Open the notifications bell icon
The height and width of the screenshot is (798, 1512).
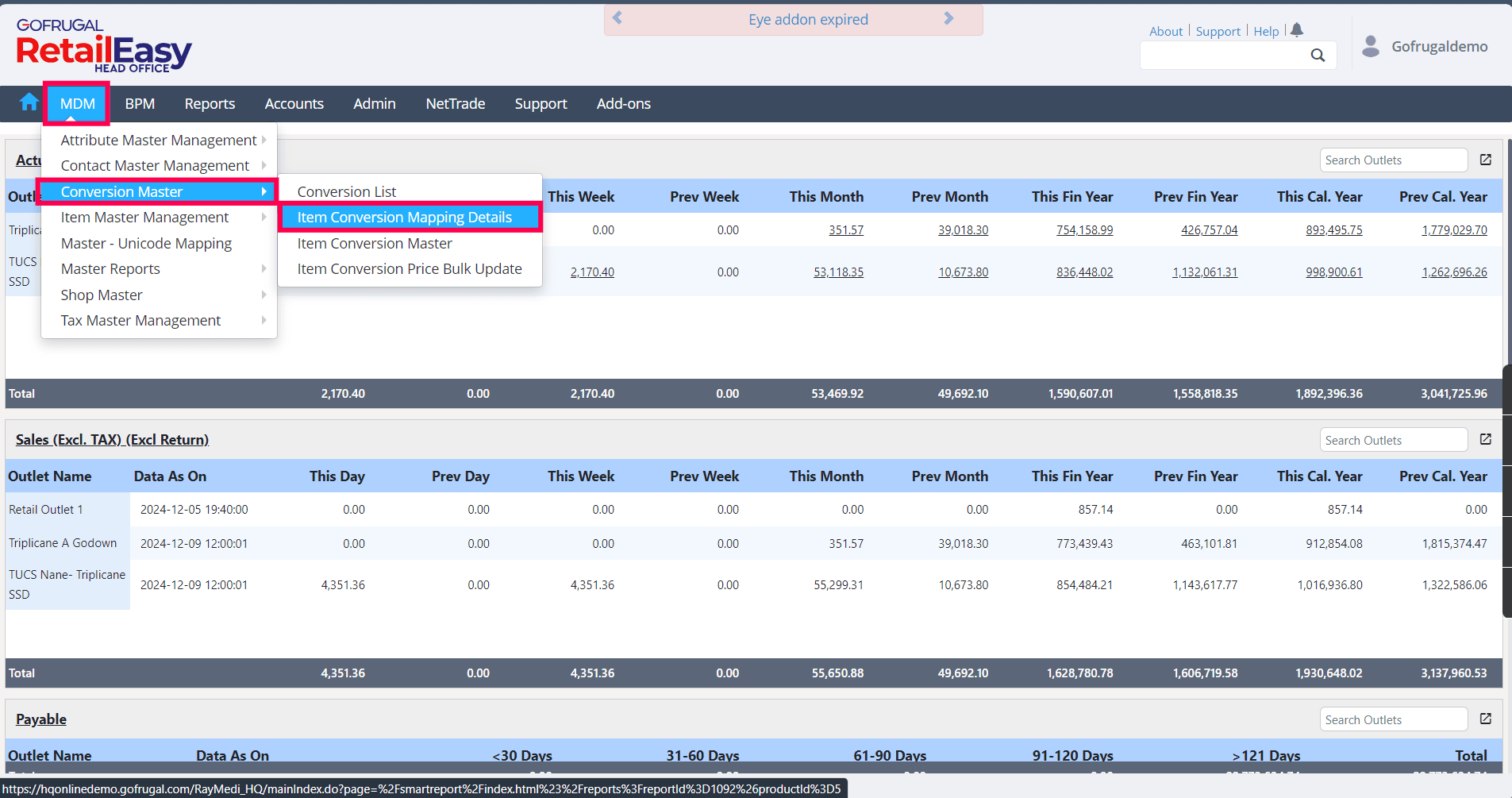tap(1297, 30)
